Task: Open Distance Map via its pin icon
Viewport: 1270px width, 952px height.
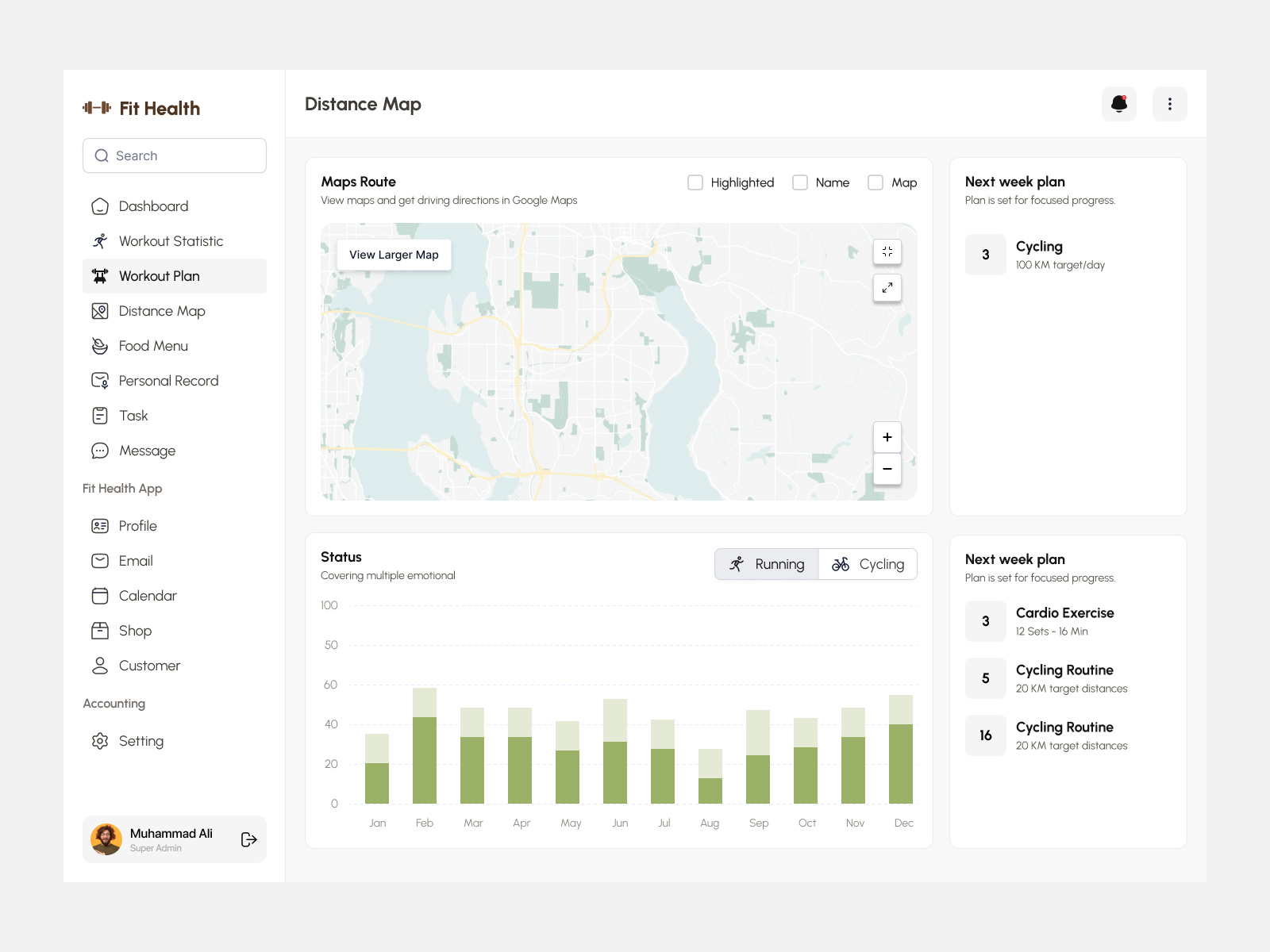Action: coord(100,311)
